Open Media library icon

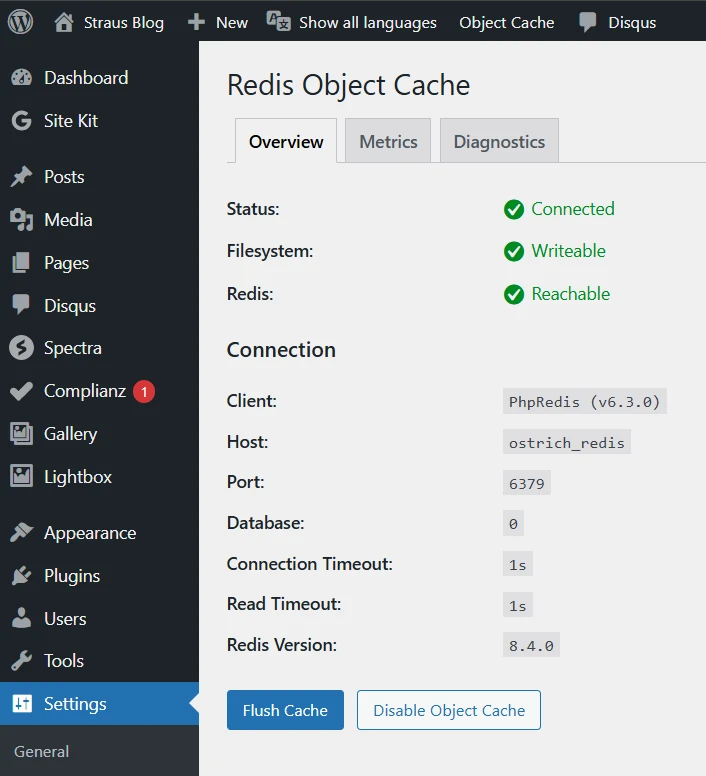pos(22,220)
